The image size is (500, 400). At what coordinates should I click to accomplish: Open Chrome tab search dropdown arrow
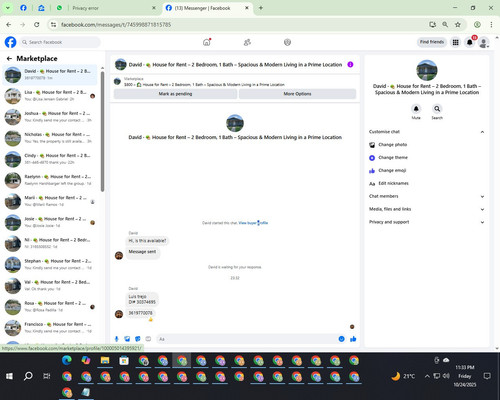pyautogui.click(x=7, y=8)
